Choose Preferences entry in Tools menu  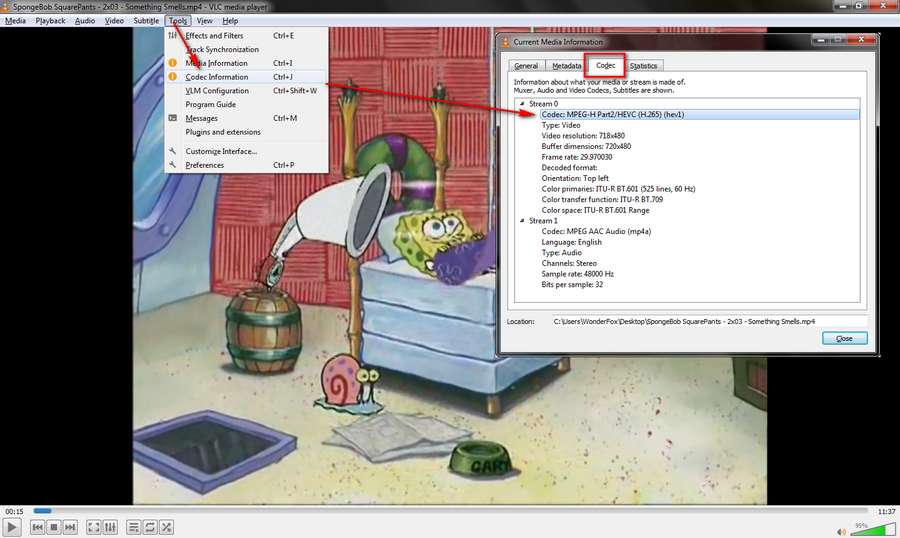click(x=246, y=165)
